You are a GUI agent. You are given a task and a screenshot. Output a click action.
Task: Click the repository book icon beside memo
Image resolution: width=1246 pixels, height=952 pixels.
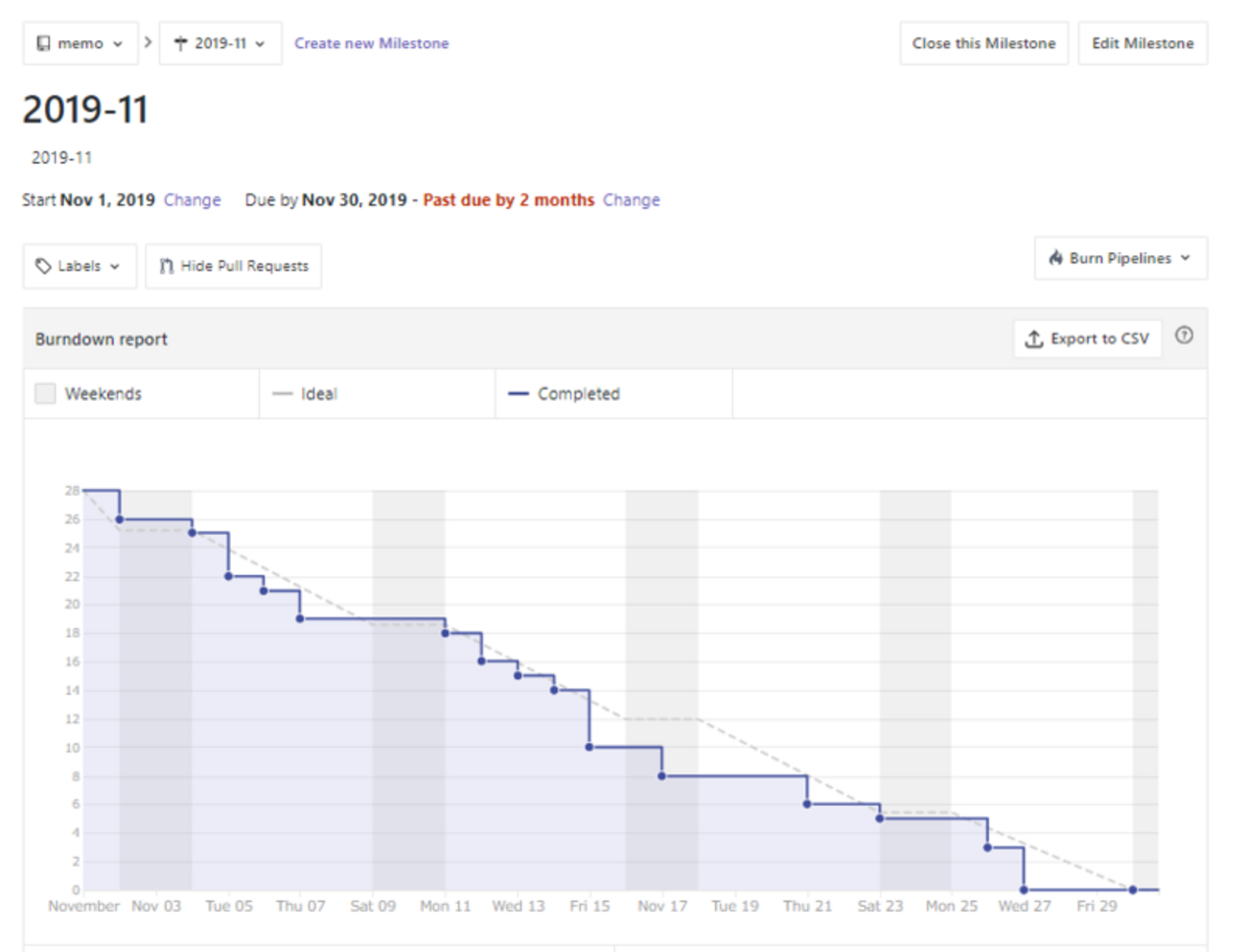coord(43,43)
